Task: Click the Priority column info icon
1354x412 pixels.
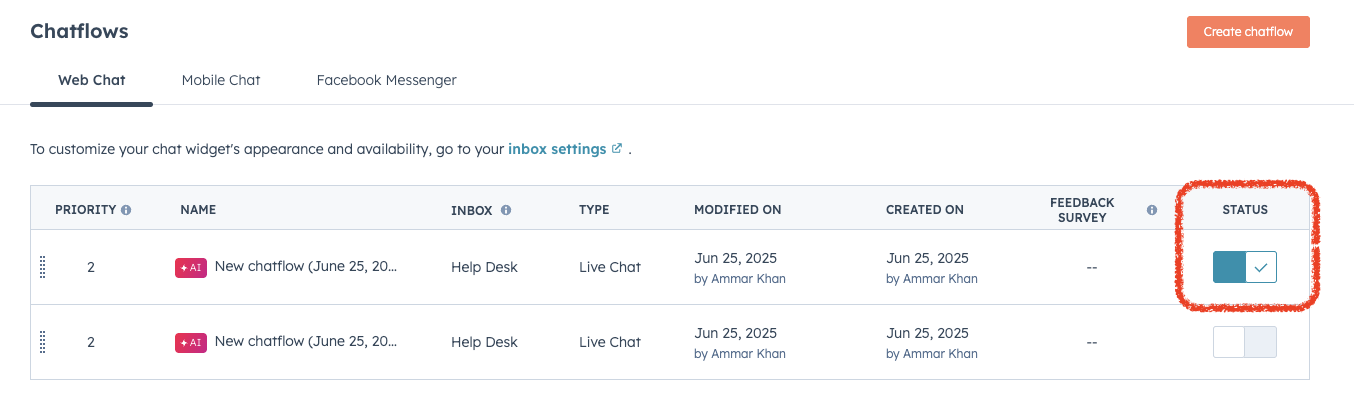Action: [x=126, y=210]
